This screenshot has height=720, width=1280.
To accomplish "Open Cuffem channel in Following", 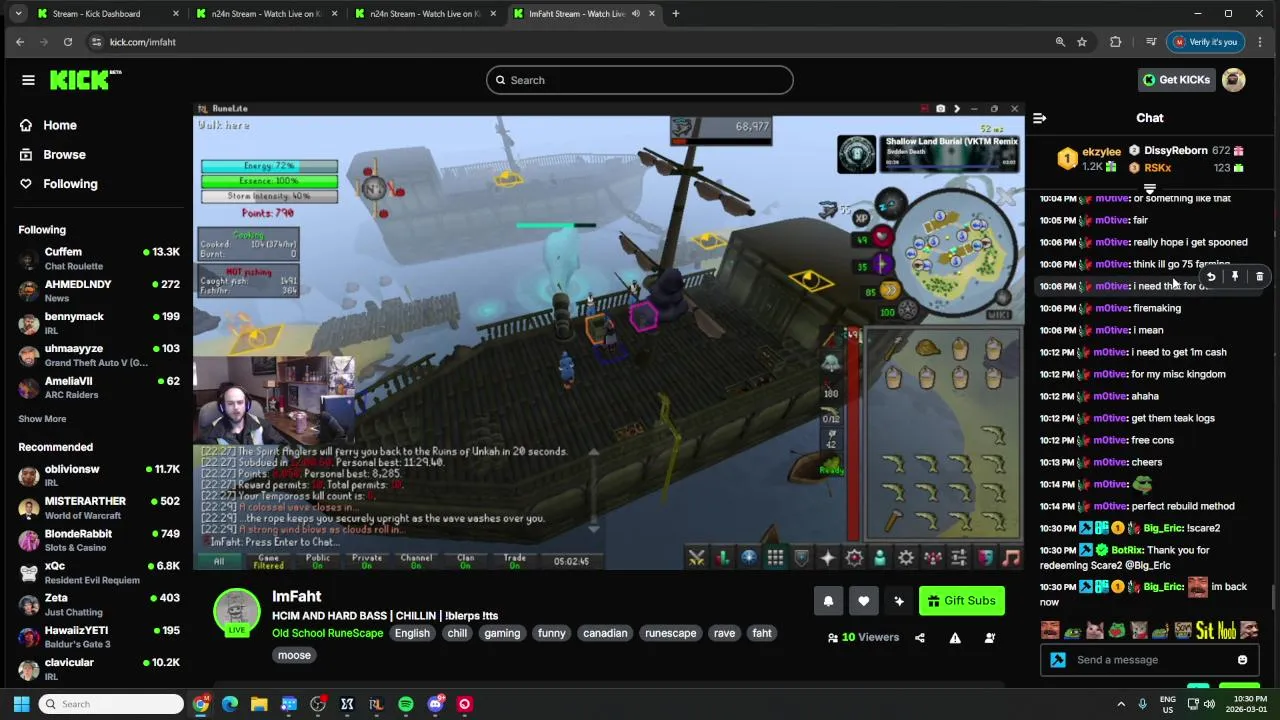I will click(98, 259).
